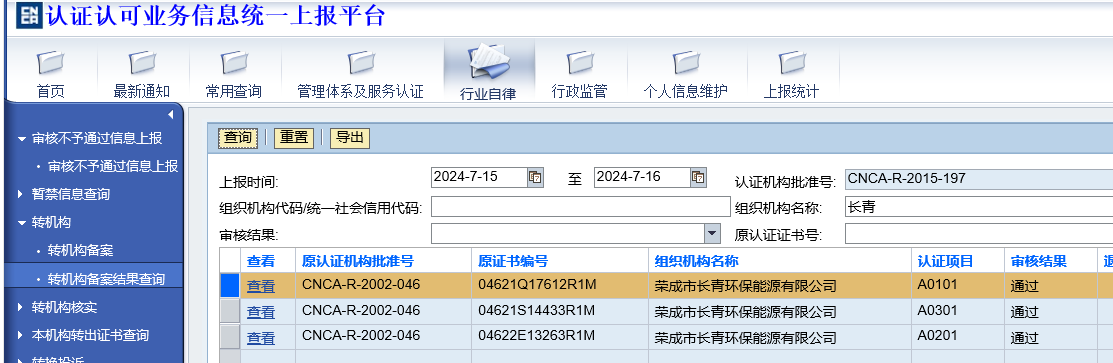Viewport: 1113px width, 363px height.
Task: Click the 上报时间 start date field
Action: [x=478, y=178]
